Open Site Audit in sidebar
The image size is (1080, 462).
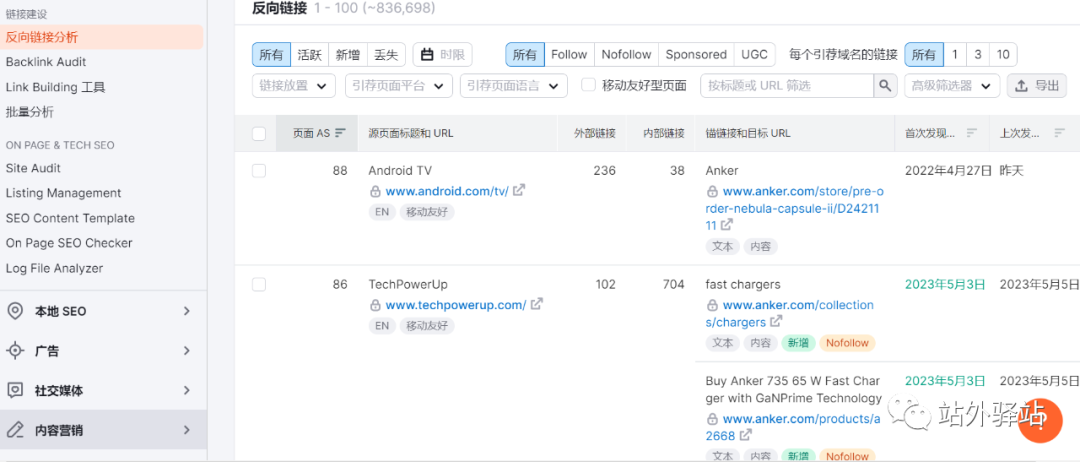[33, 168]
